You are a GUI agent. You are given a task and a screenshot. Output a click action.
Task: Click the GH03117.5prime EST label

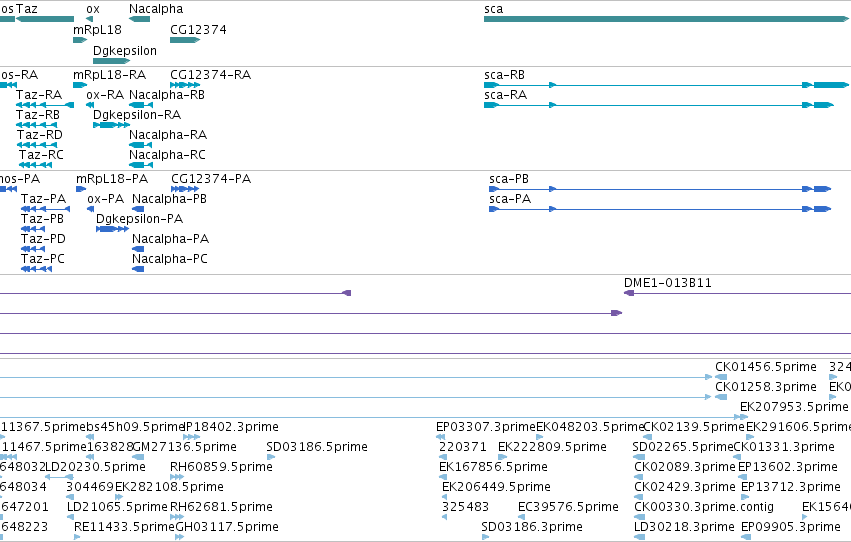pos(227,528)
